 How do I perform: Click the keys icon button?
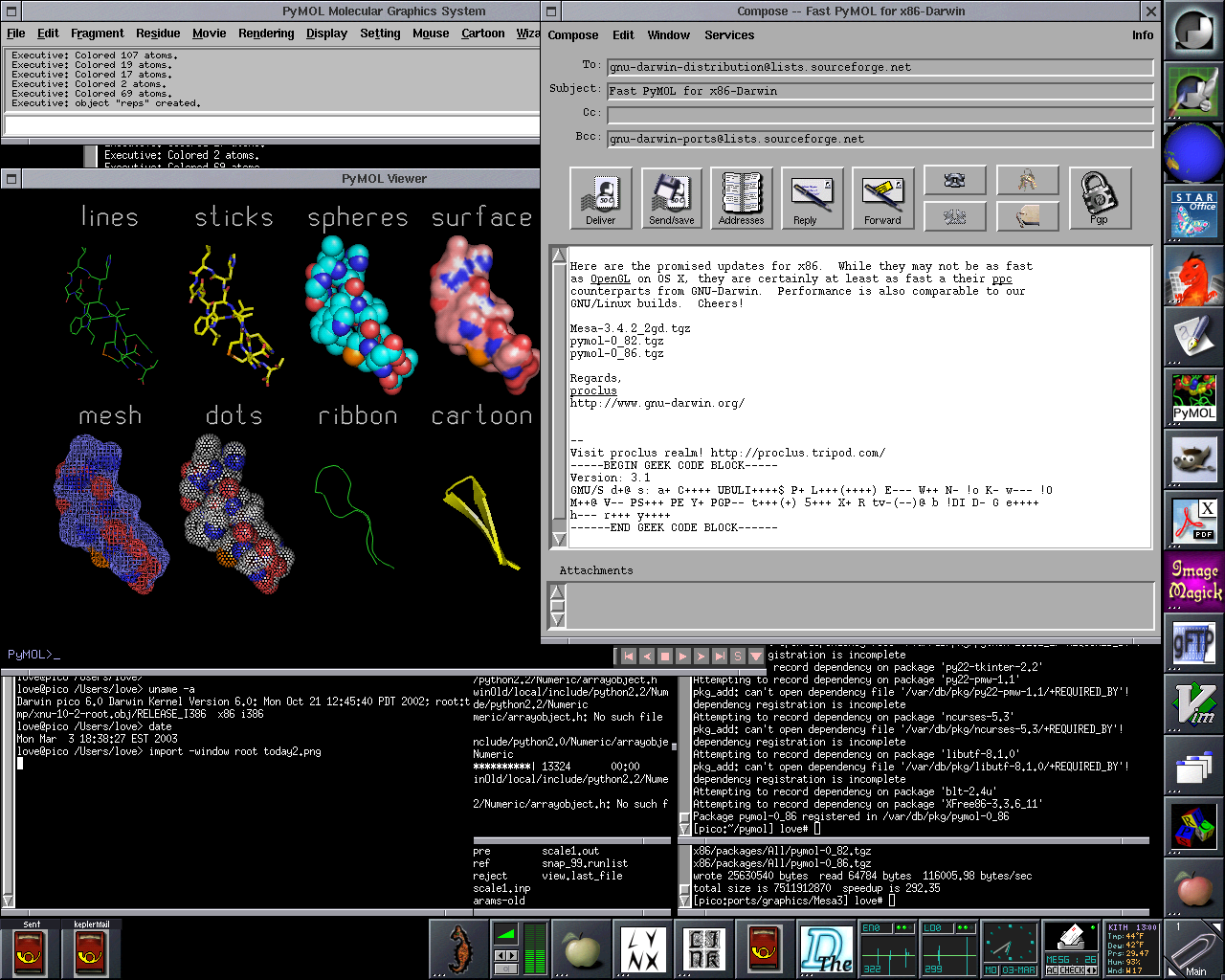click(1028, 180)
